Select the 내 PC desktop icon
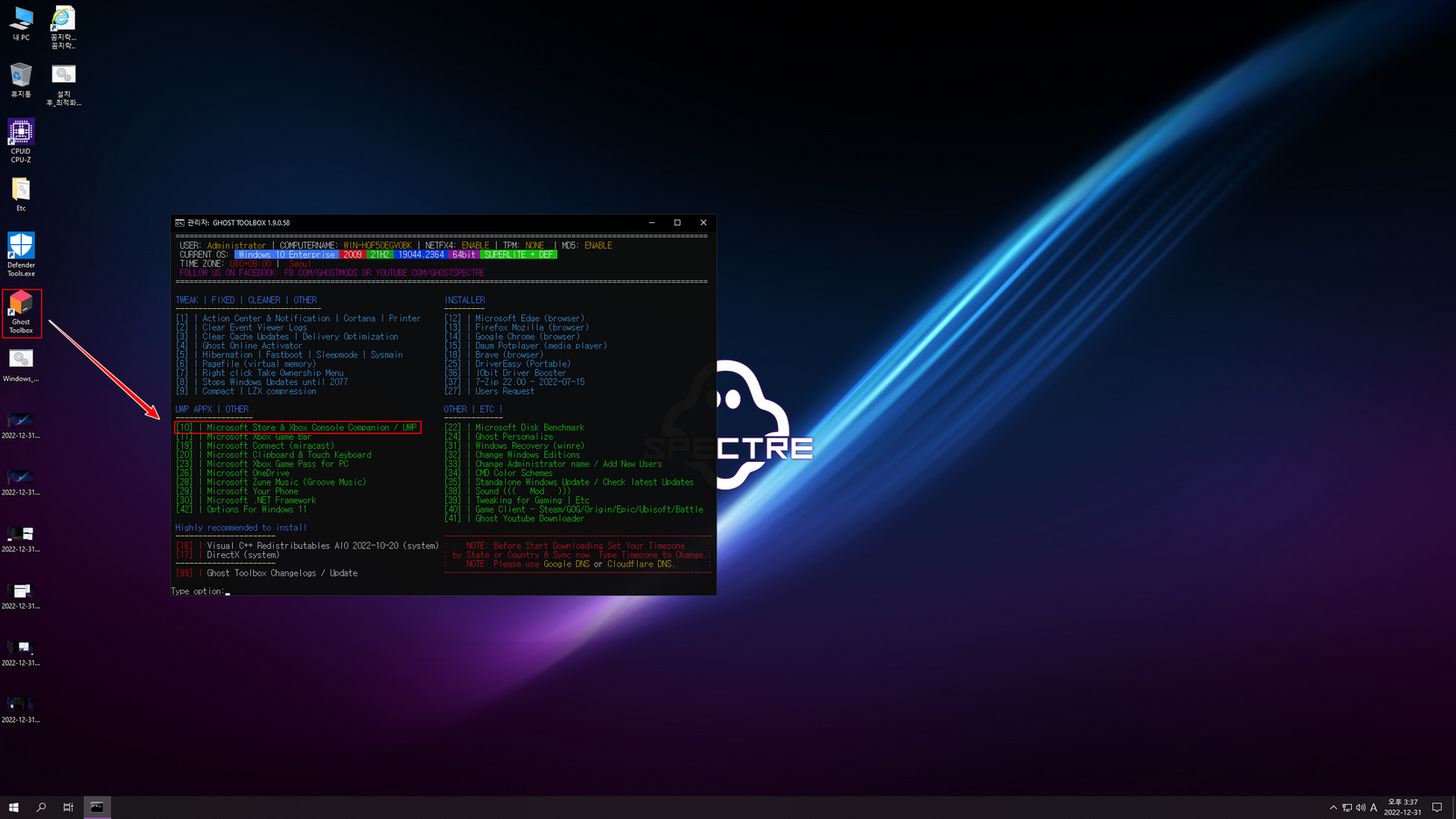1456x819 pixels. tap(21, 24)
